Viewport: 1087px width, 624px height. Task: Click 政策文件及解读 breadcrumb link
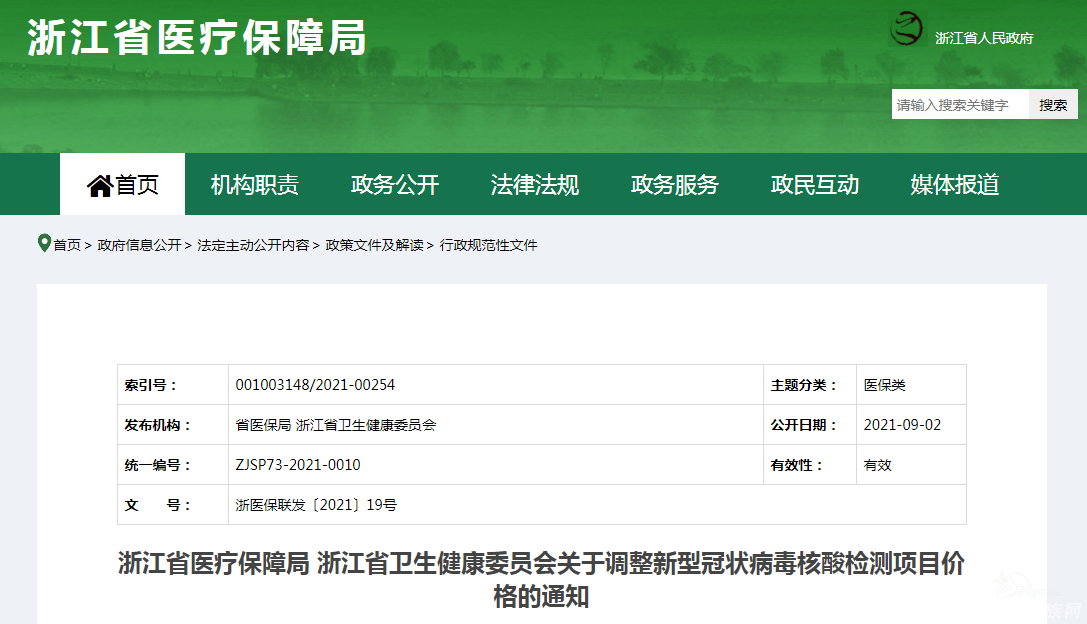(374, 245)
